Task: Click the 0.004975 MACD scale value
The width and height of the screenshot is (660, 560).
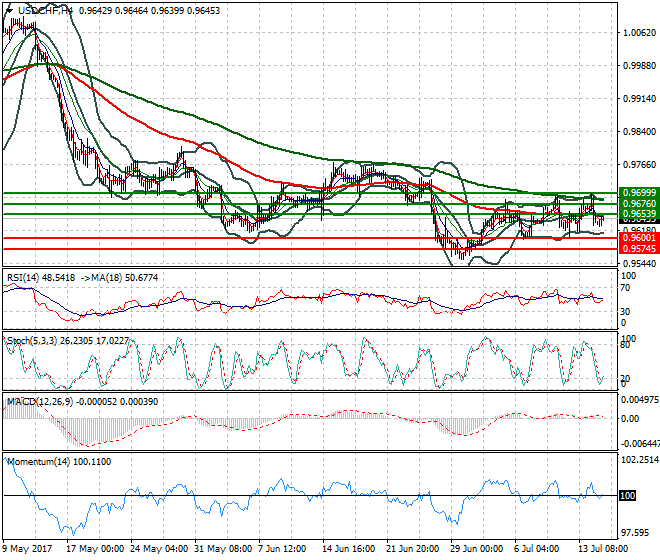Action: pos(640,400)
